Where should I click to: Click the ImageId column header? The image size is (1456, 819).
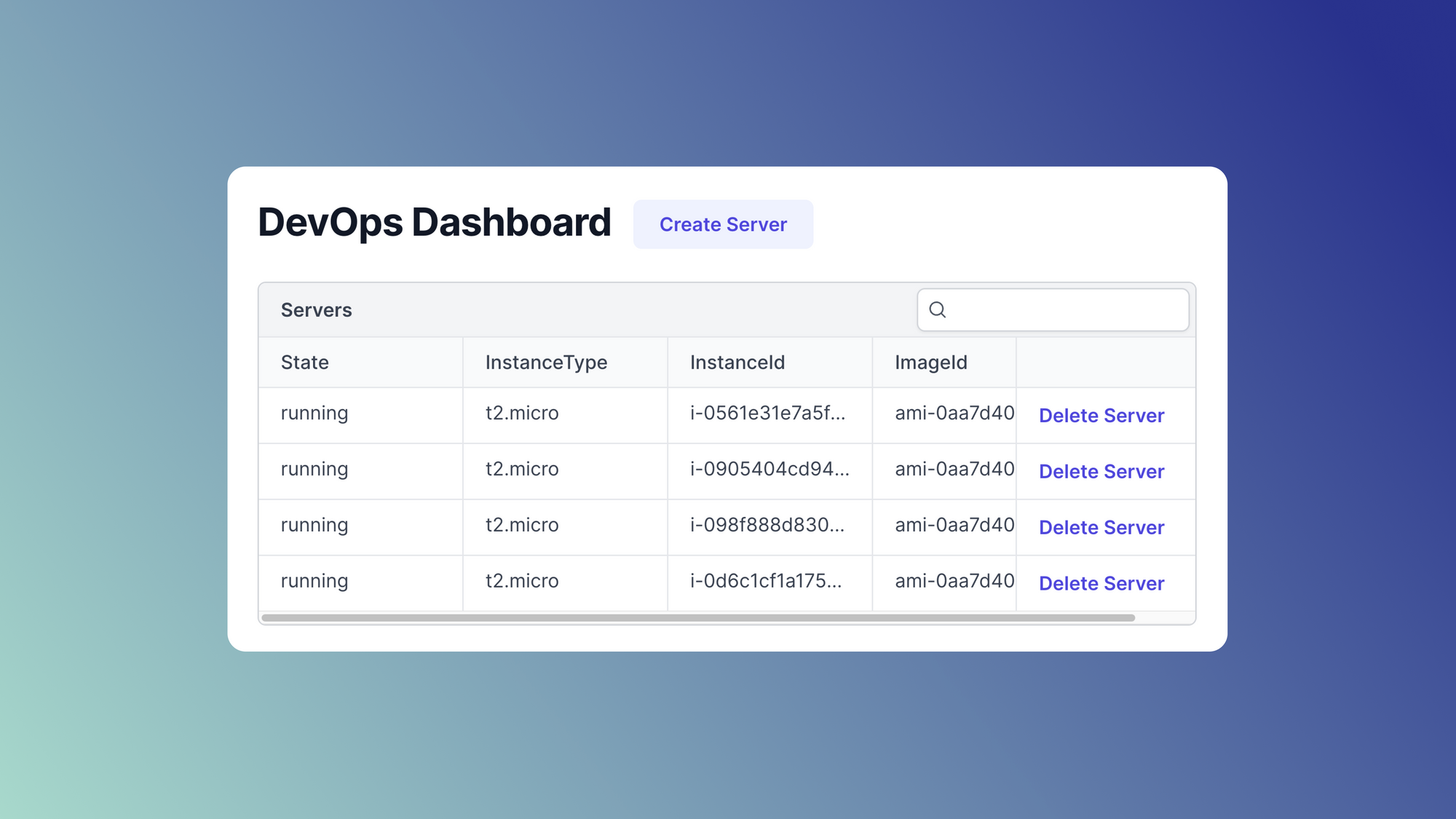pos(944,363)
